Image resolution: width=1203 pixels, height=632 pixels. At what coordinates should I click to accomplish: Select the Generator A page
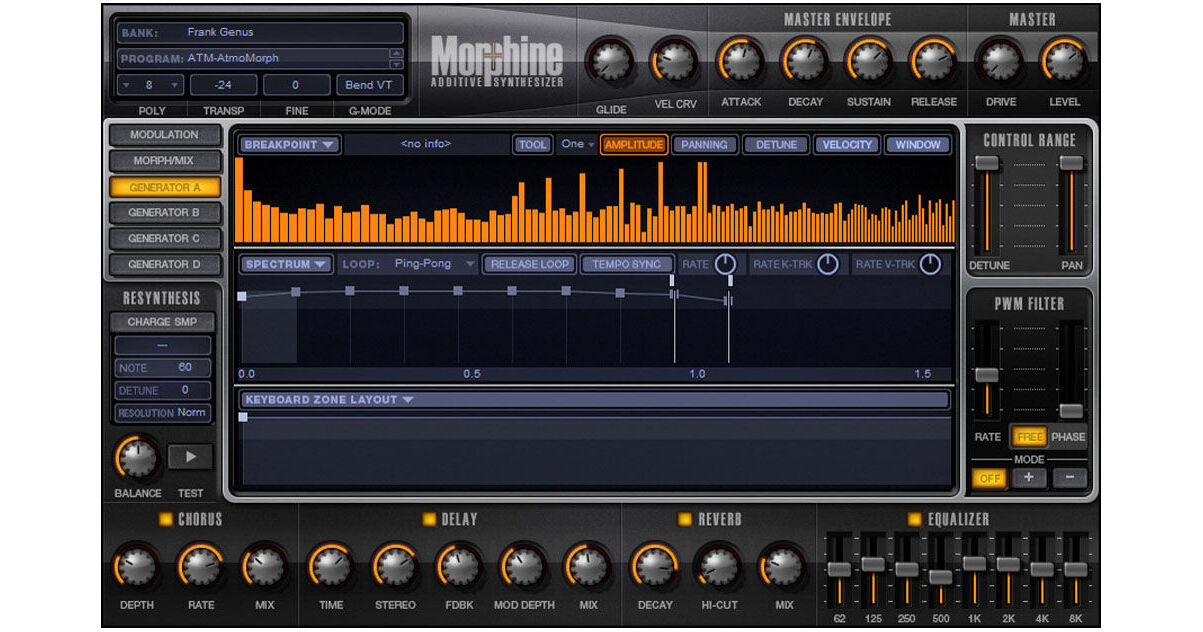click(164, 187)
